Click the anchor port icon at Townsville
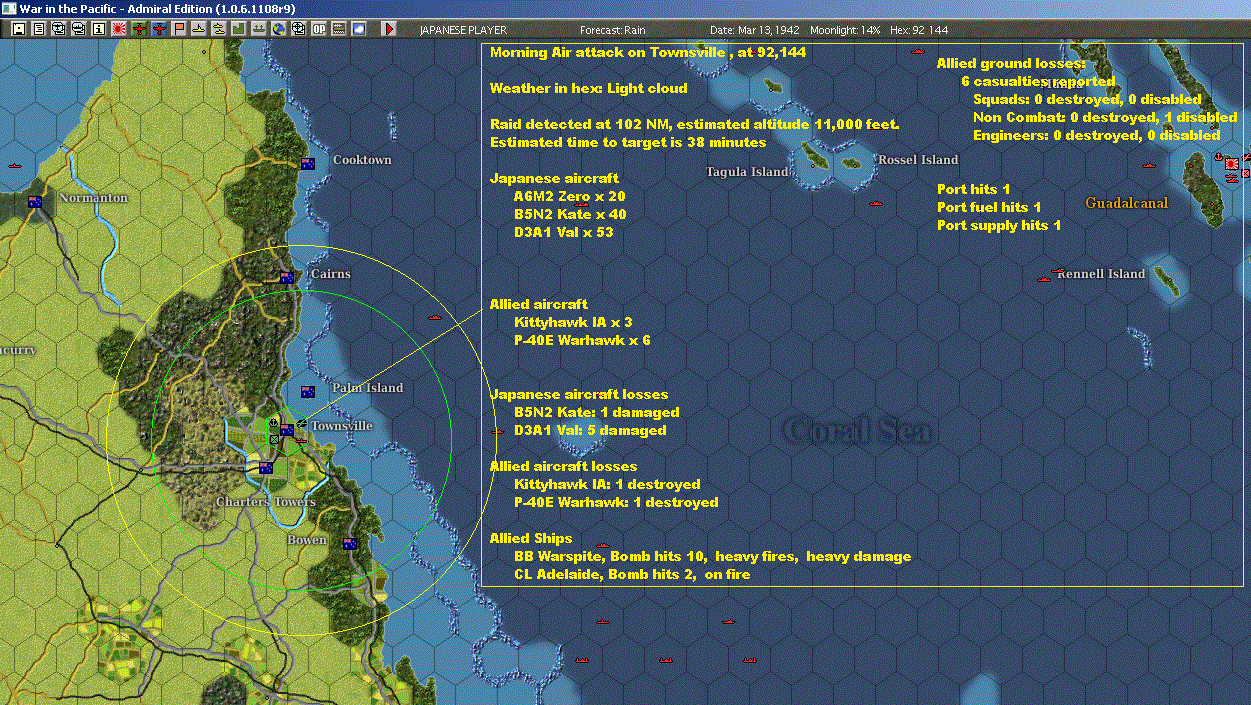1251x705 pixels. point(275,425)
